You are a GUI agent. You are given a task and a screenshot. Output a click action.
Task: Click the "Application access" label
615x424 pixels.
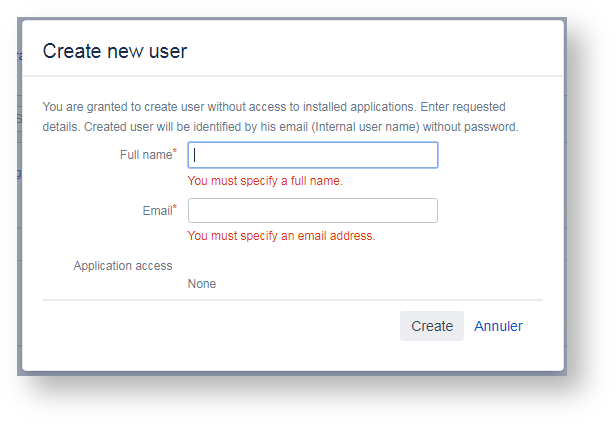pyautogui.click(x=123, y=266)
